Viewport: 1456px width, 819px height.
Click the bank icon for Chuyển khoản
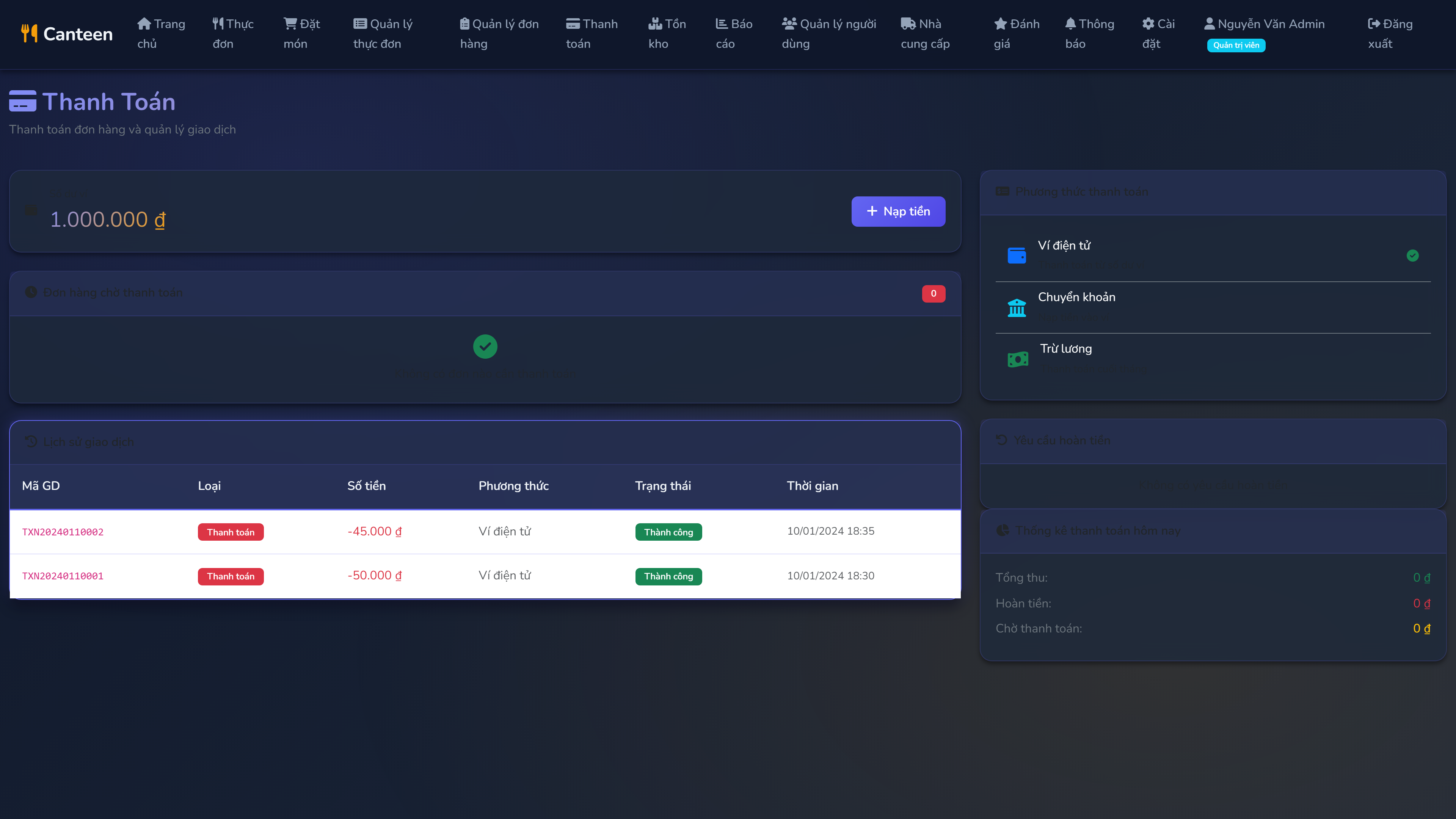pyautogui.click(x=1016, y=308)
